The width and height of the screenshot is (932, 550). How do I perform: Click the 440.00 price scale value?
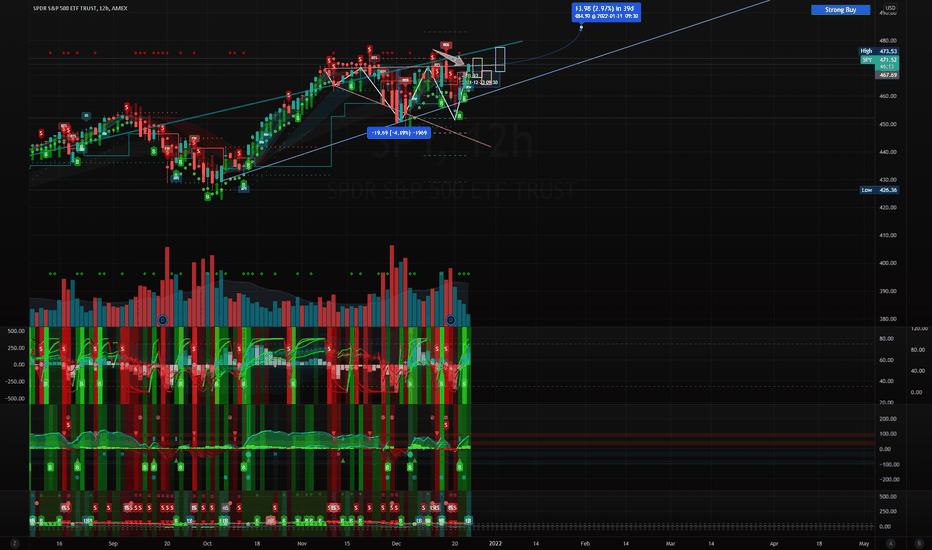click(x=888, y=152)
